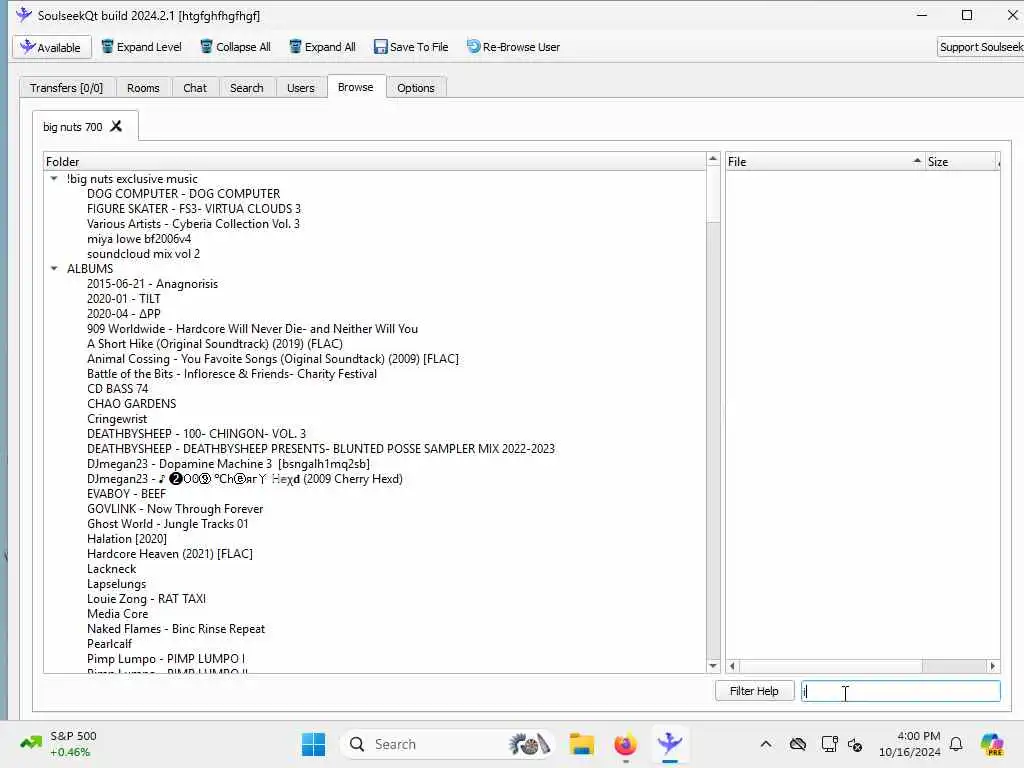The width and height of the screenshot is (1024, 768).
Task: Switch to the Users tab
Action: pos(300,88)
